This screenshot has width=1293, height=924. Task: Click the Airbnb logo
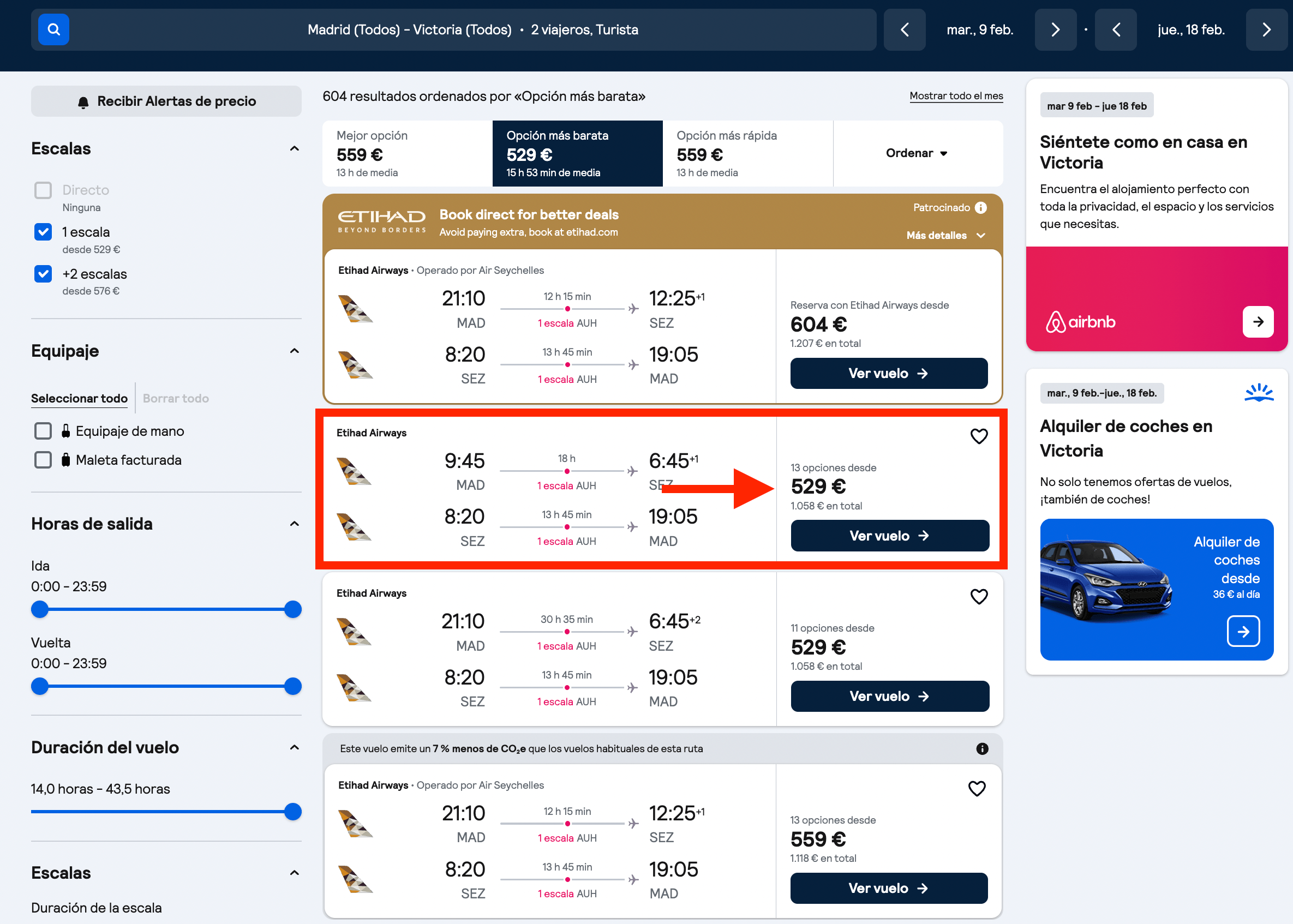point(1080,322)
